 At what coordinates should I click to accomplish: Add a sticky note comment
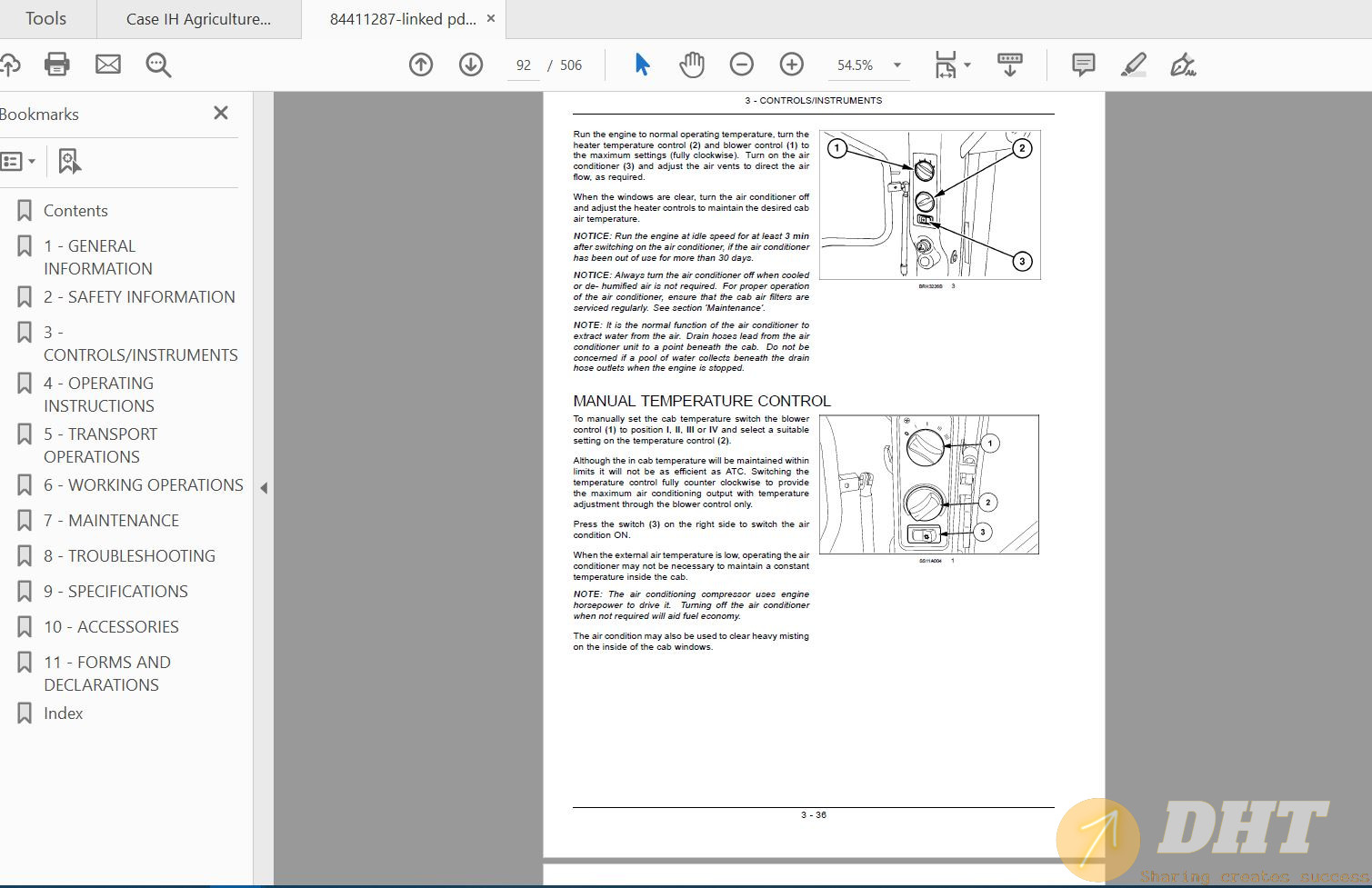pyautogui.click(x=1083, y=65)
